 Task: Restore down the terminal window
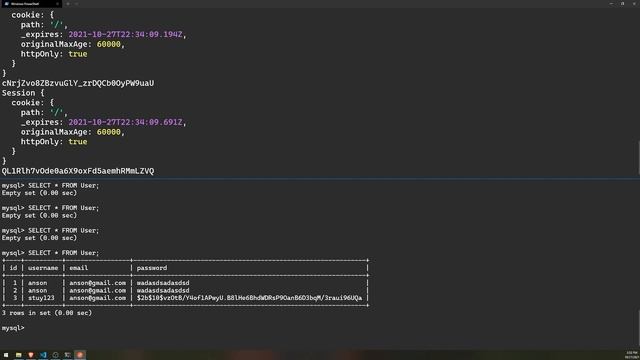click(x=622, y=4)
